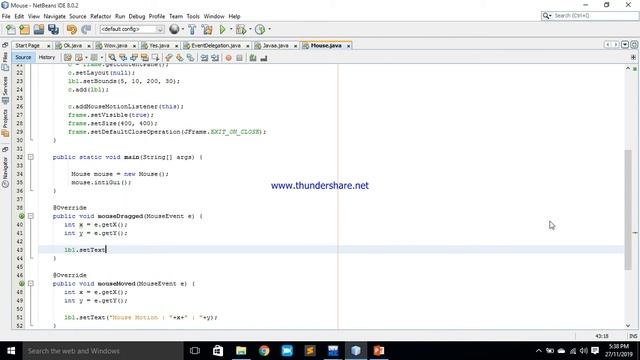Close the EventDelegation.java tab

247,46
